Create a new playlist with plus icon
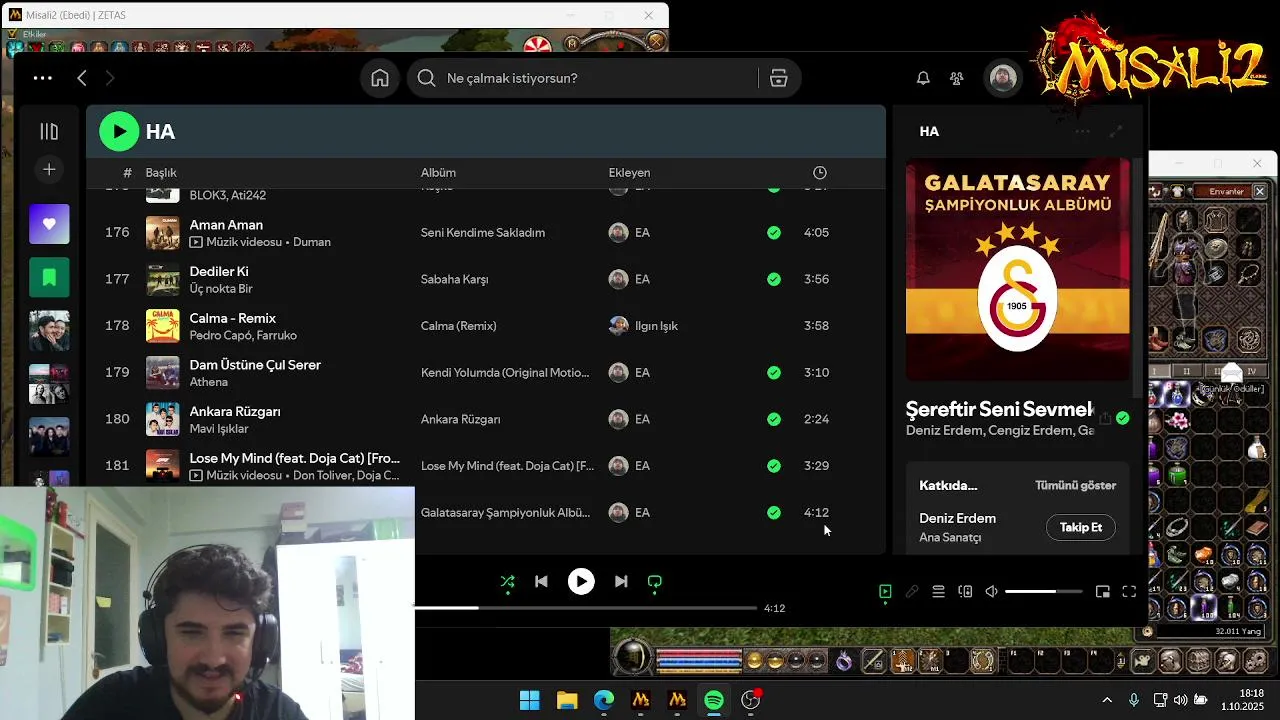The image size is (1280, 720). click(x=49, y=169)
